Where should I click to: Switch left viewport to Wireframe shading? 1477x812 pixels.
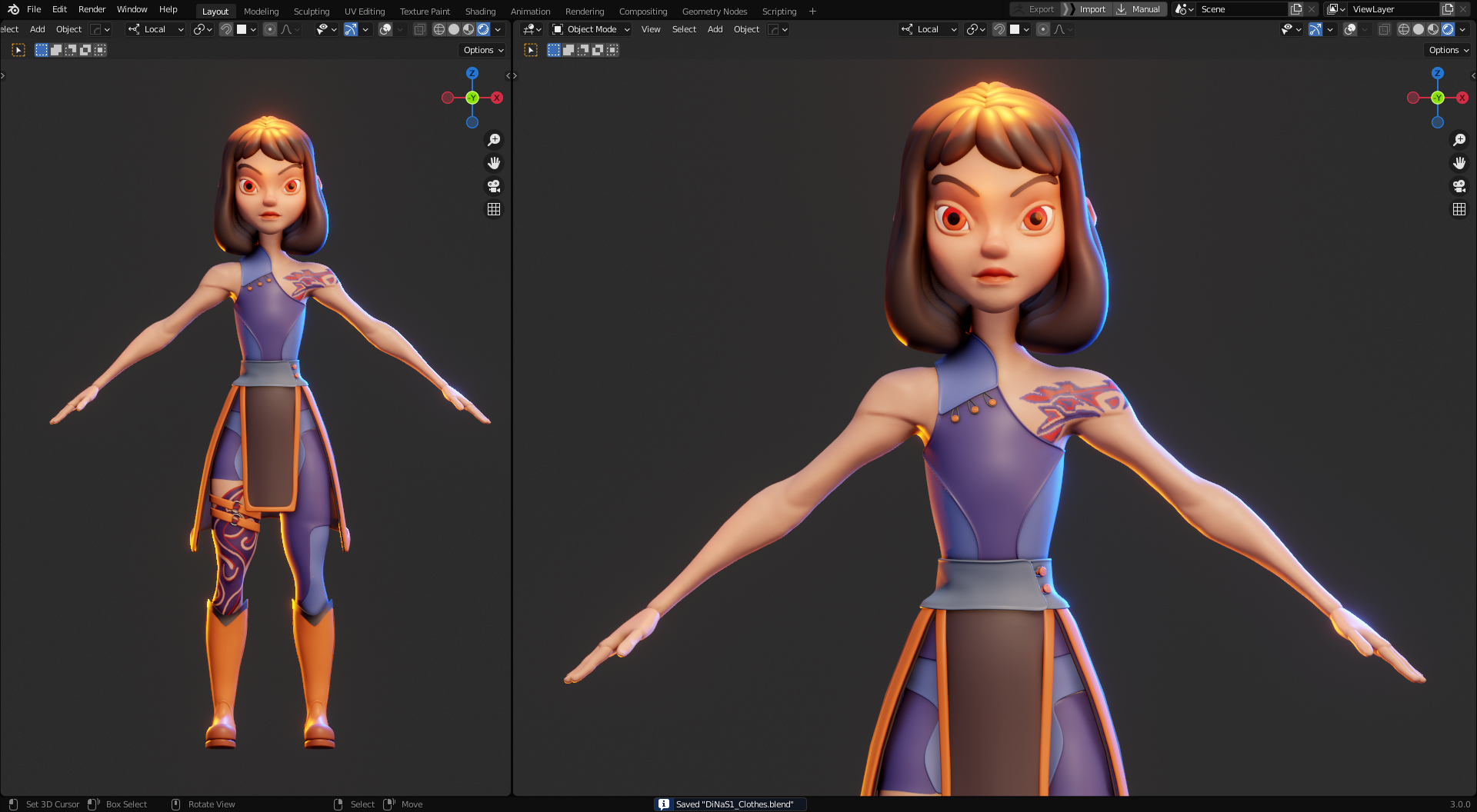[439, 29]
